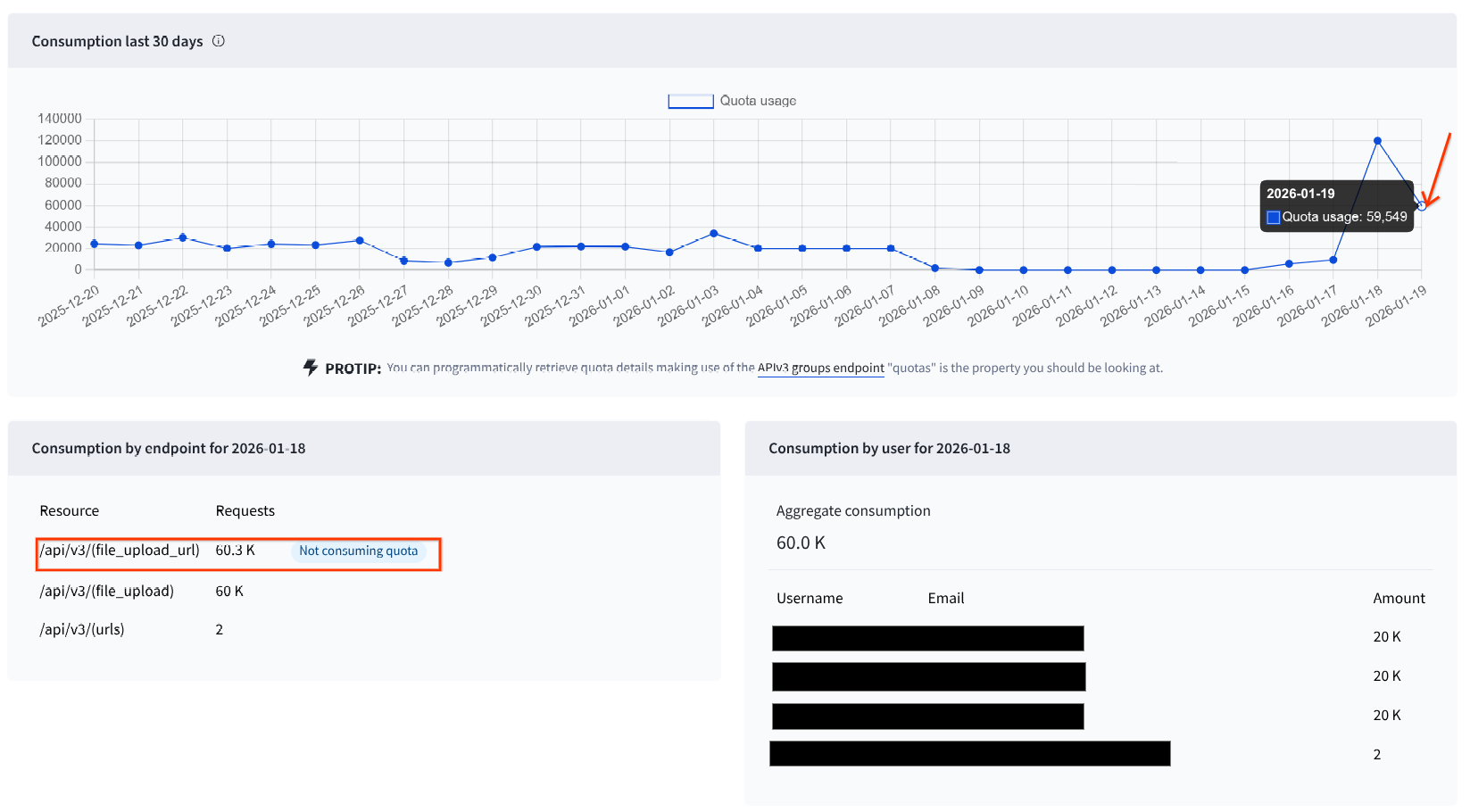The image size is (1470, 812).
Task: Click the Consumption by user for 2026-01-18 heading
Action: [x=889, y=448]
